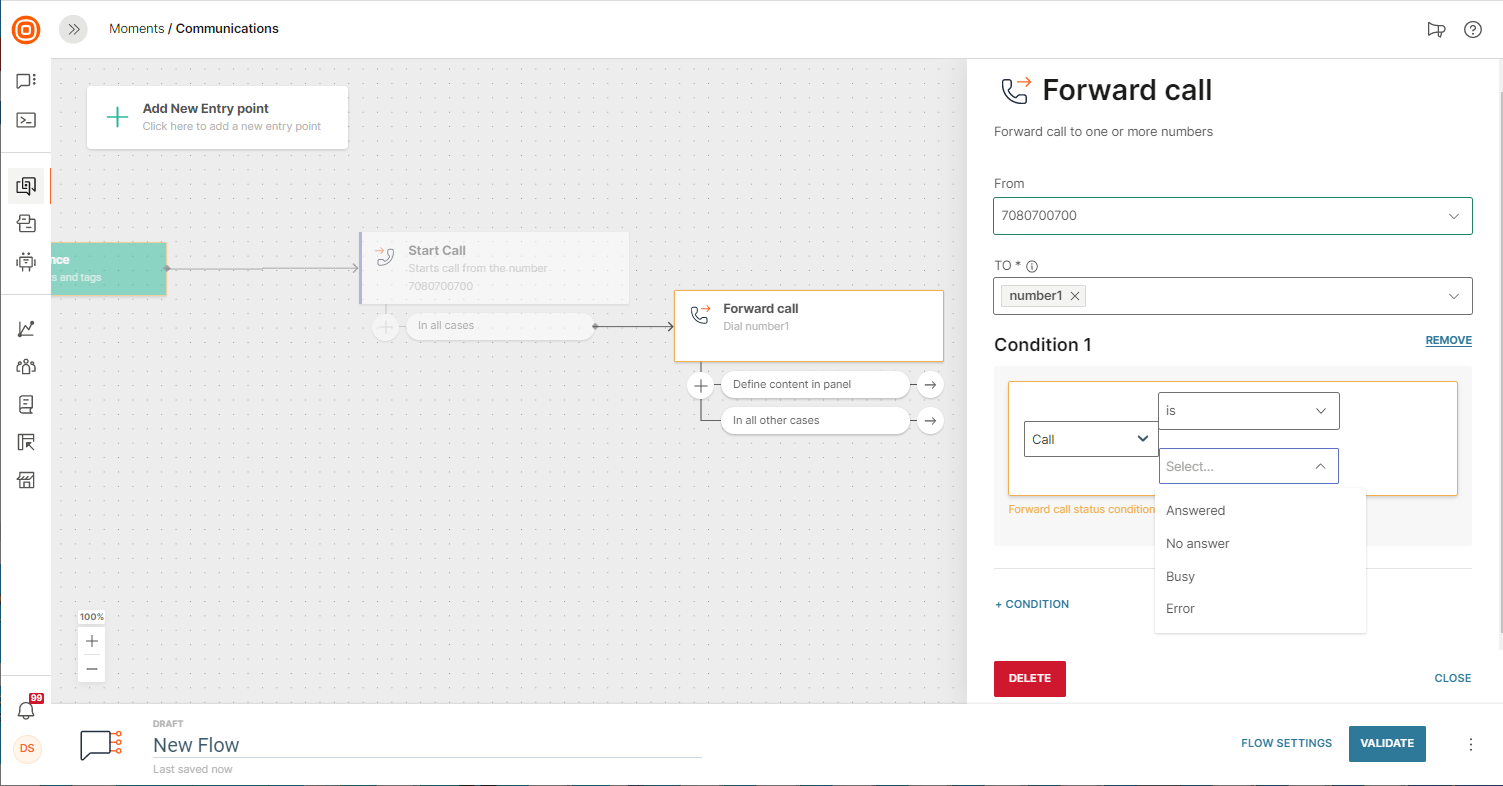1503x786 pixels.
Task: Choose No answer from the list
Action: point(1197,543)
